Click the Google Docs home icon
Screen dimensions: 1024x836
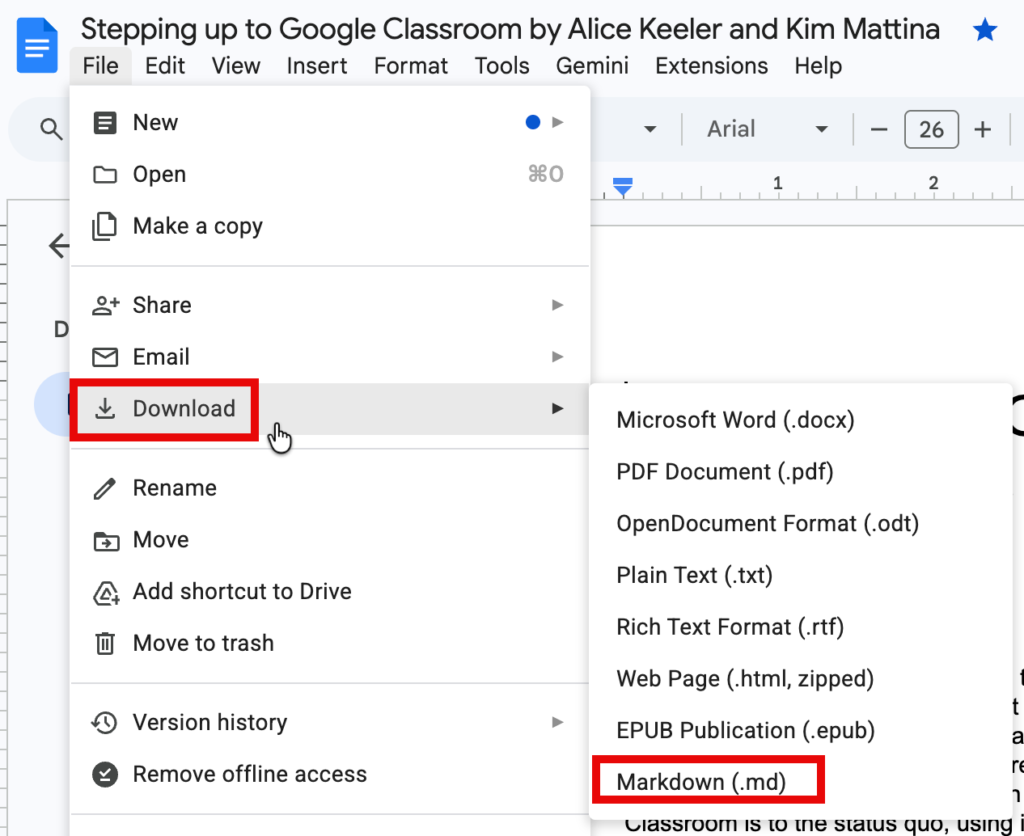(37, 46)
